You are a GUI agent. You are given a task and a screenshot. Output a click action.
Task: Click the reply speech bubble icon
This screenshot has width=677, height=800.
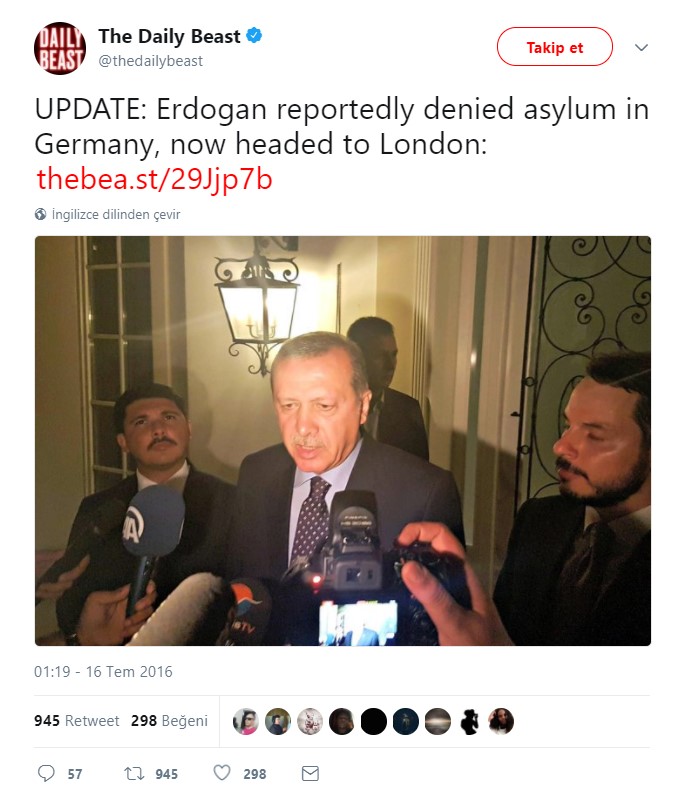click(46, 773)
